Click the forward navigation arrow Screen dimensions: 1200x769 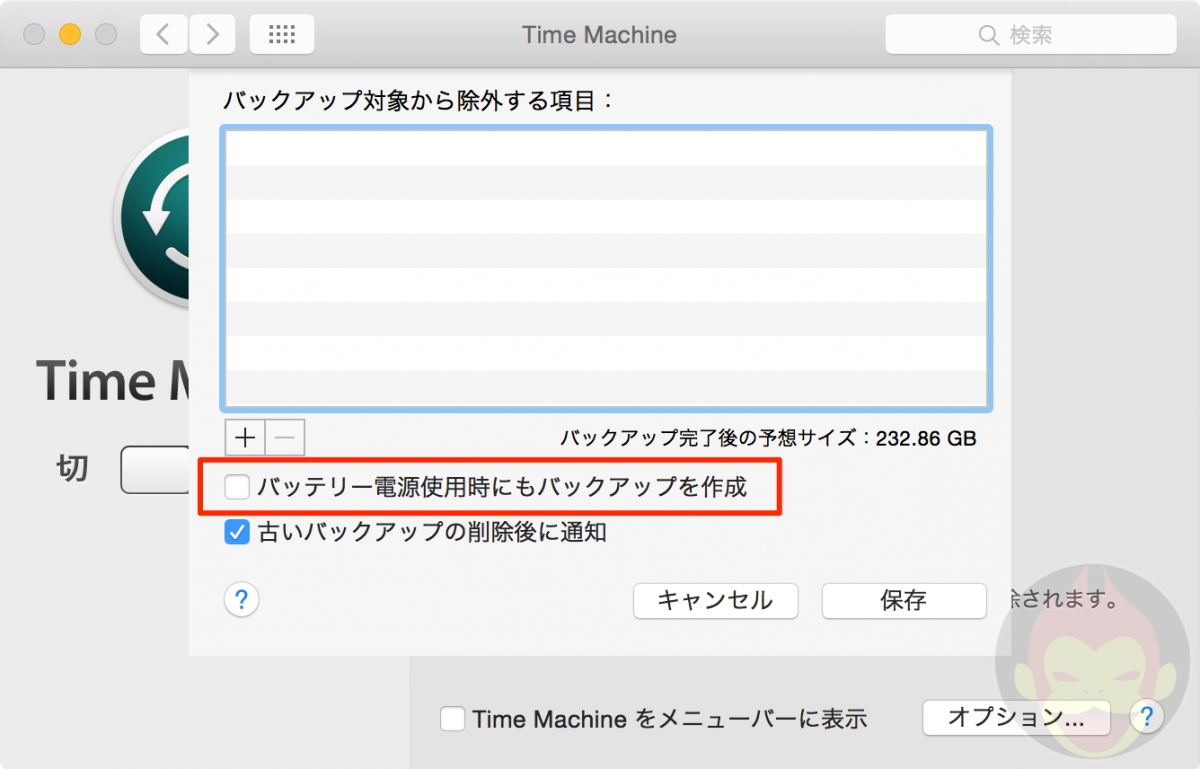(x=212, y=33)
